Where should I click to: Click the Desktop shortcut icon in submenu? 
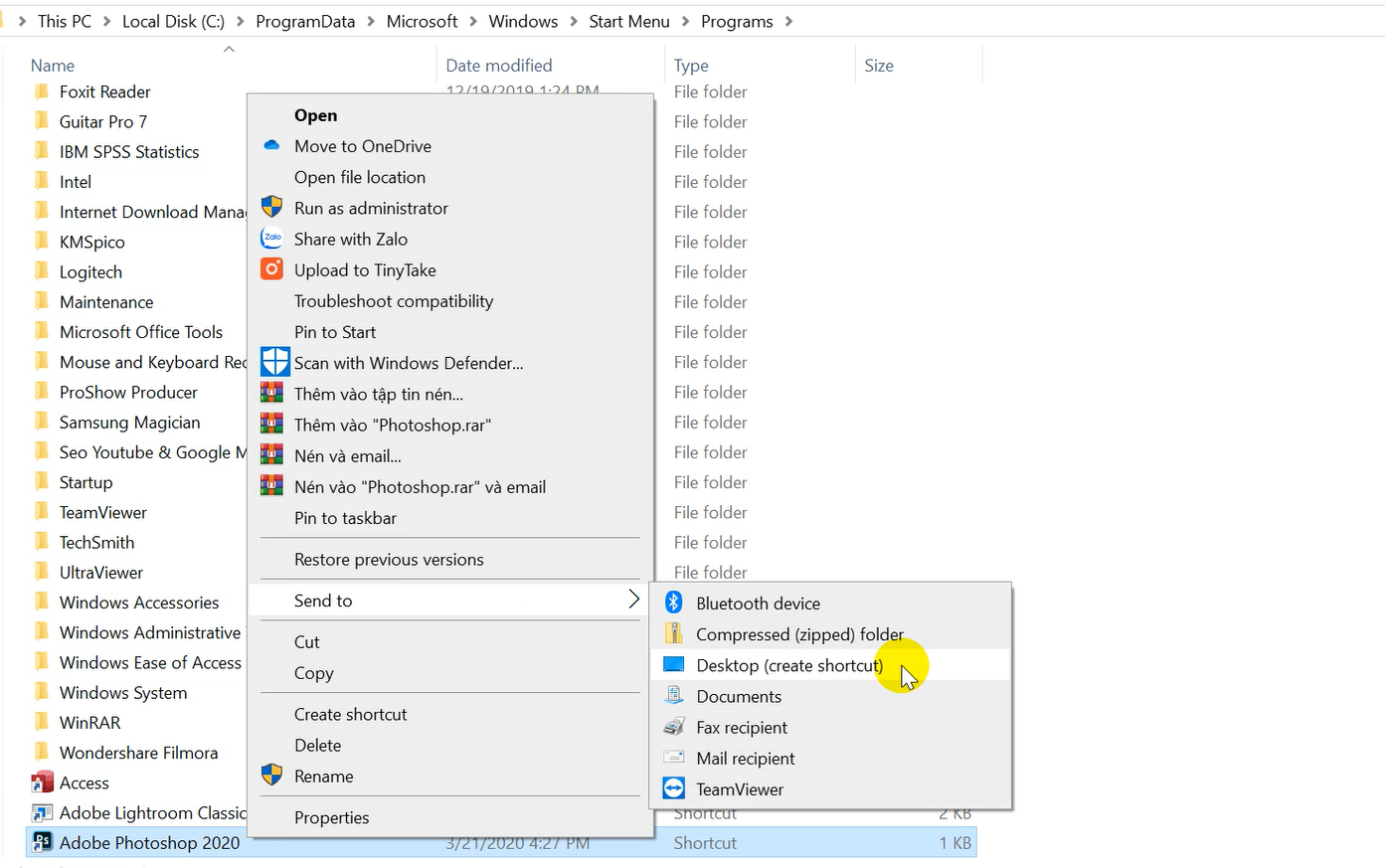point(673,664)
